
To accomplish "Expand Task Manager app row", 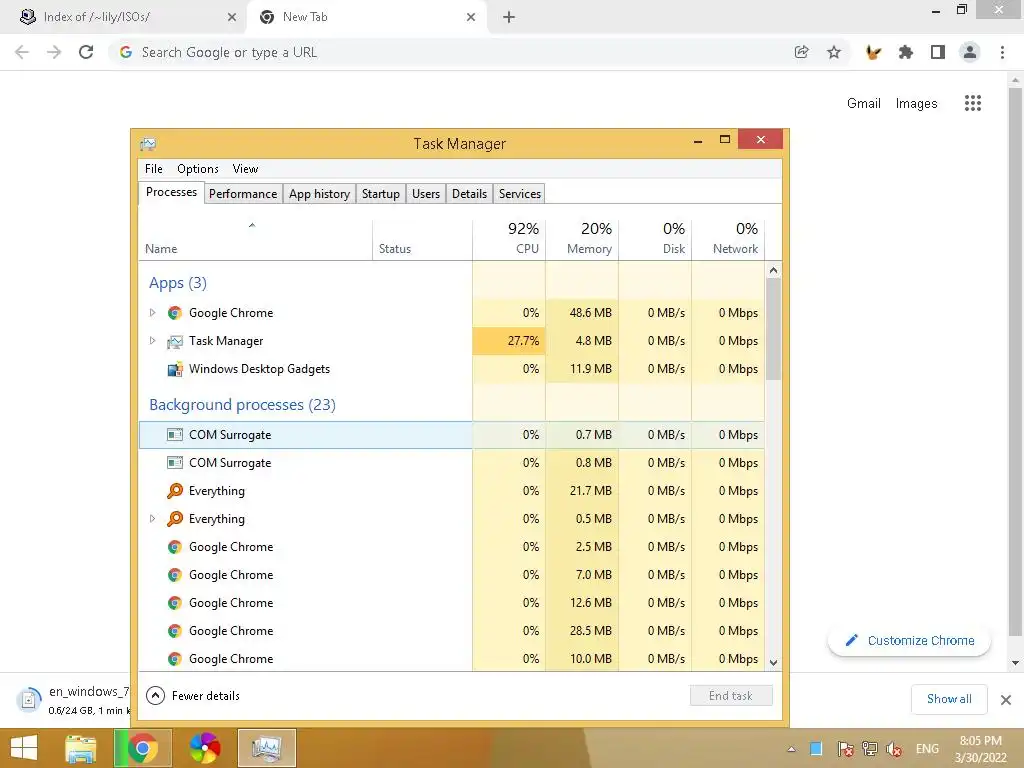I will pyautogui.click(x=152, y=341).
